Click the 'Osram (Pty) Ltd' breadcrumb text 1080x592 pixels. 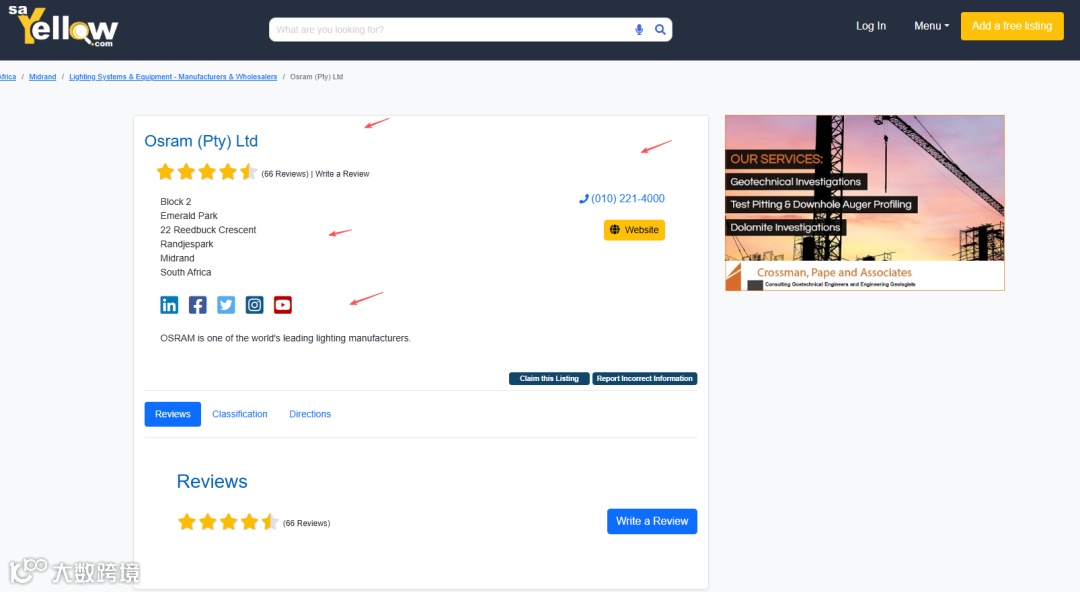tap(316, 76)
